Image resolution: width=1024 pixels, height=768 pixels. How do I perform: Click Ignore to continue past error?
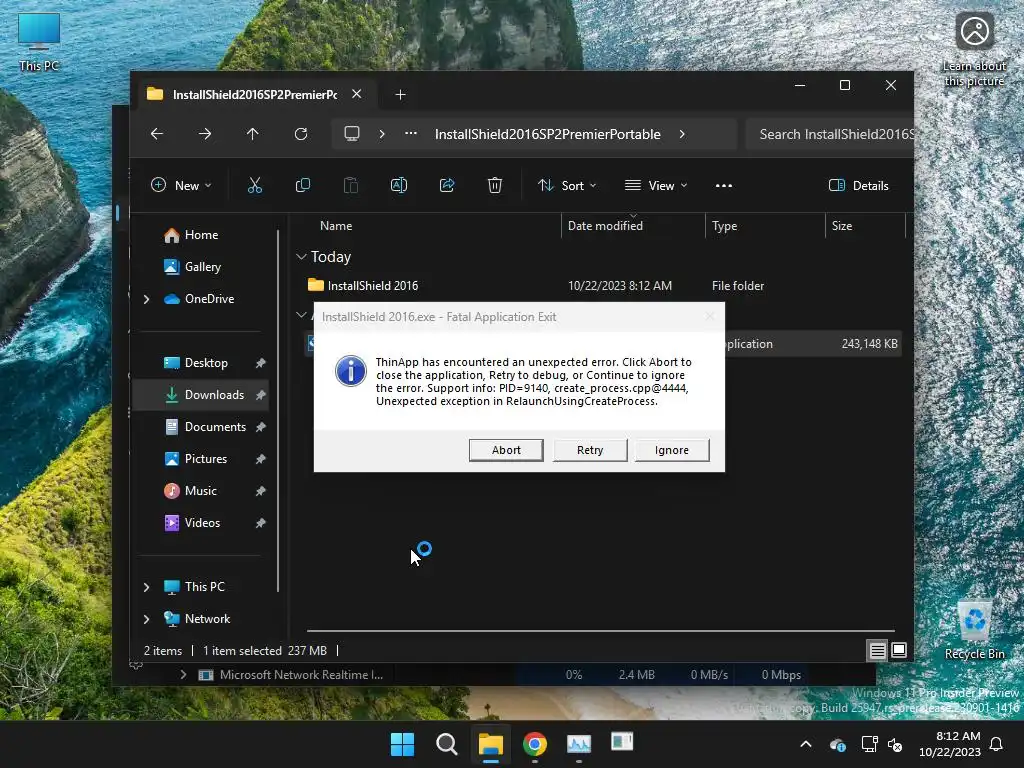coord(671,450)
